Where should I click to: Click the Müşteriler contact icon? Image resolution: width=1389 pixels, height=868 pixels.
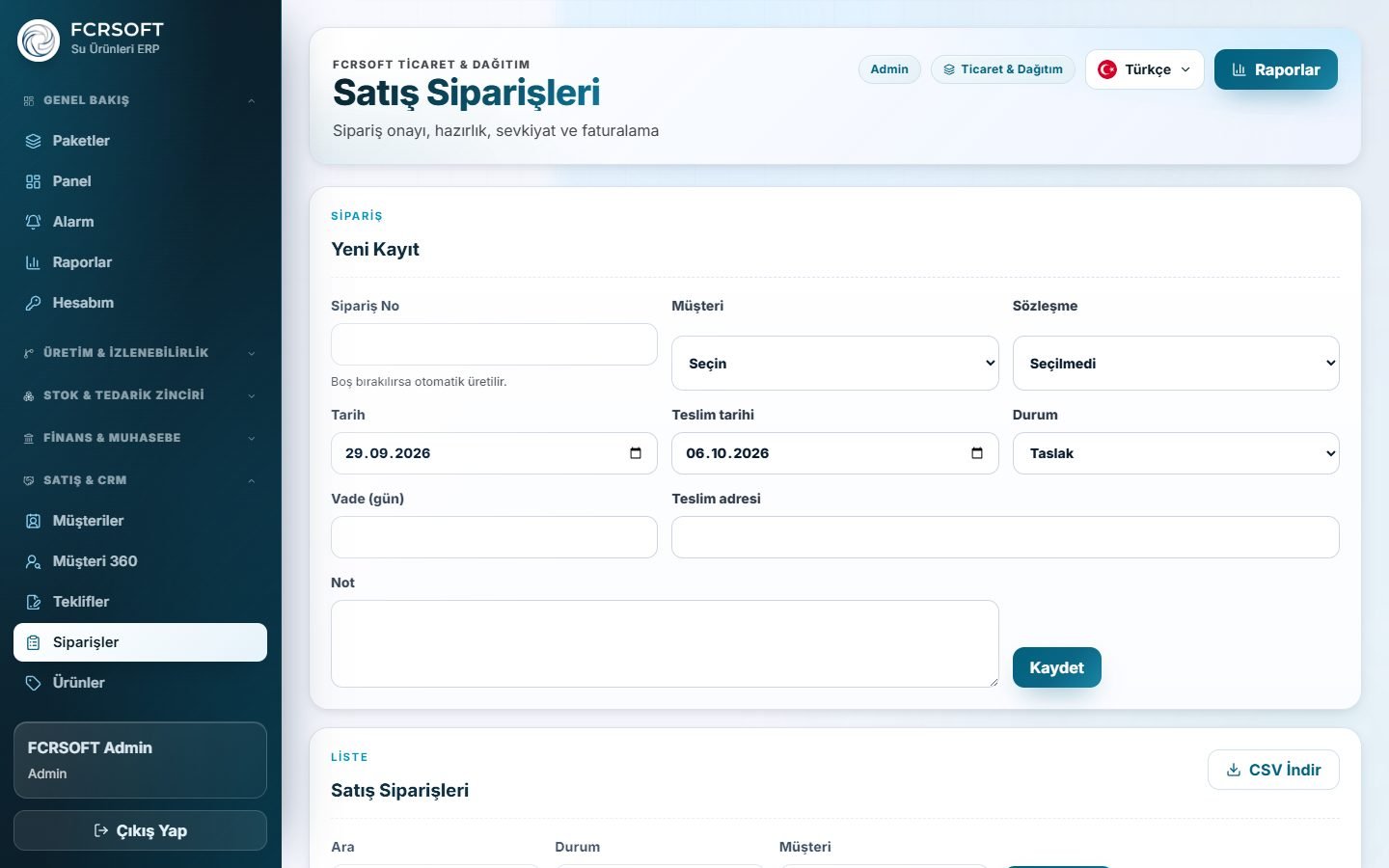point(33,521)
